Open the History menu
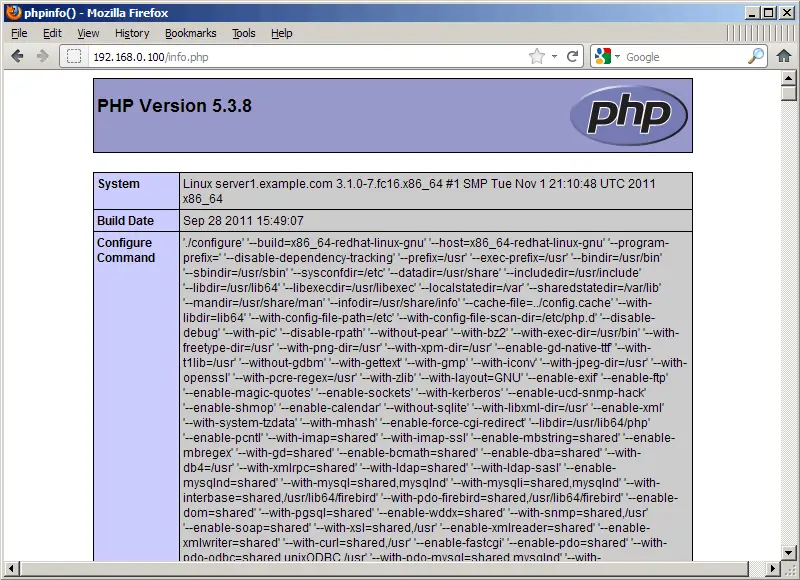This screenshot has height=580, width=800. [132, 33]
